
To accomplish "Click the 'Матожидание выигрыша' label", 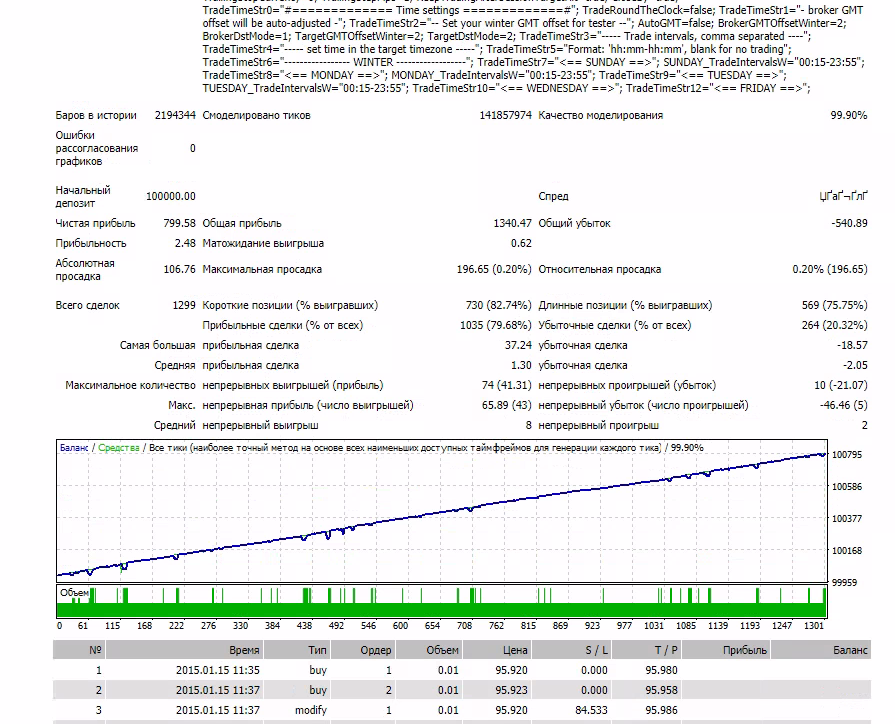I will pyautogui.click(x=263, y=243).
